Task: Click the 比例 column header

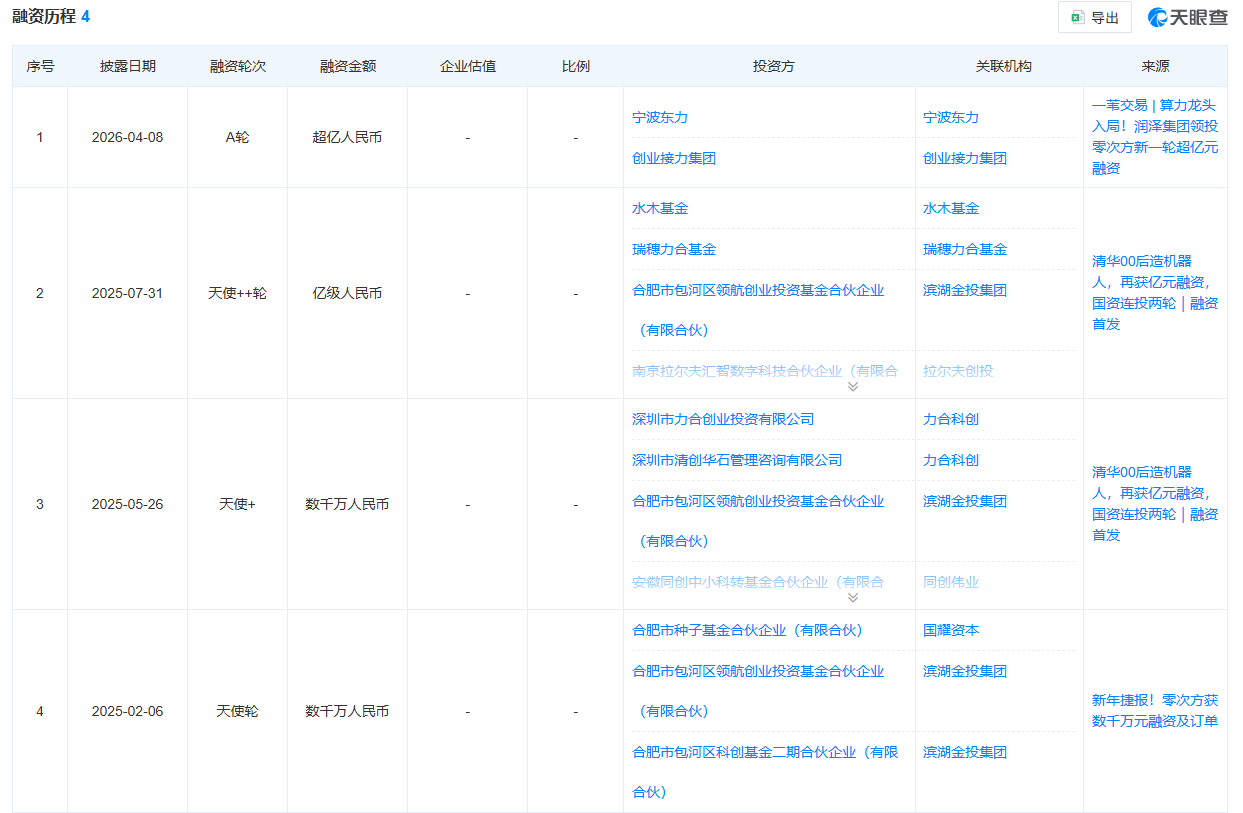Action: pos(576,66)
